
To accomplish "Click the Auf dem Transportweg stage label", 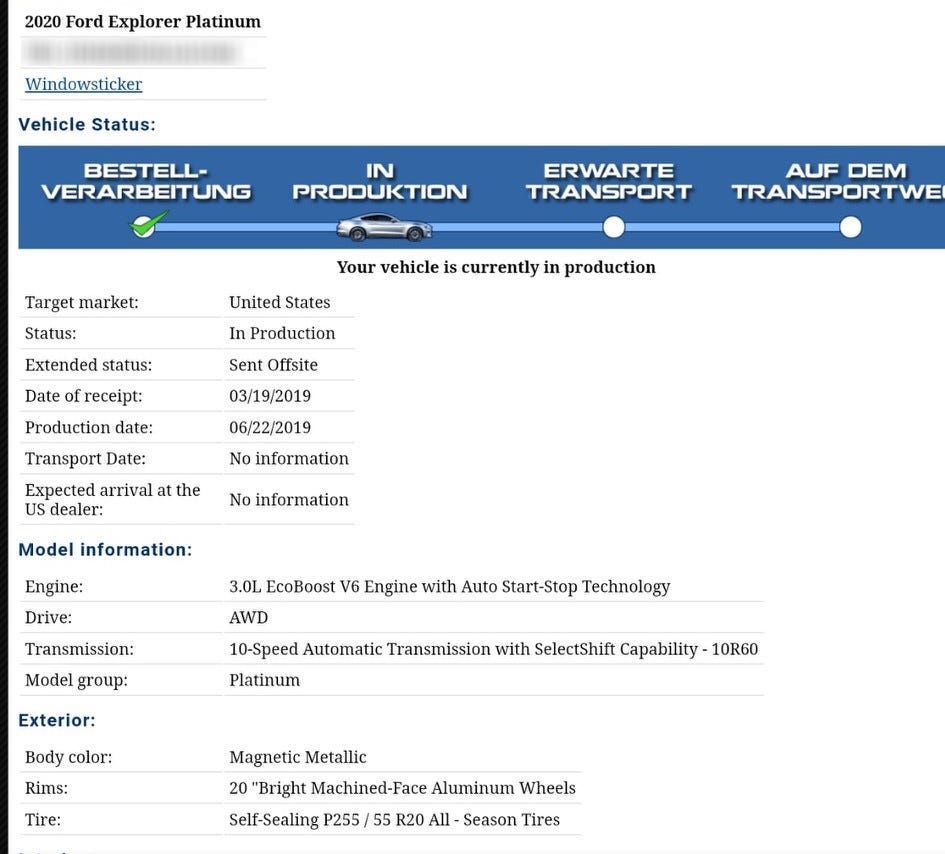I will [x=838, y=181].
